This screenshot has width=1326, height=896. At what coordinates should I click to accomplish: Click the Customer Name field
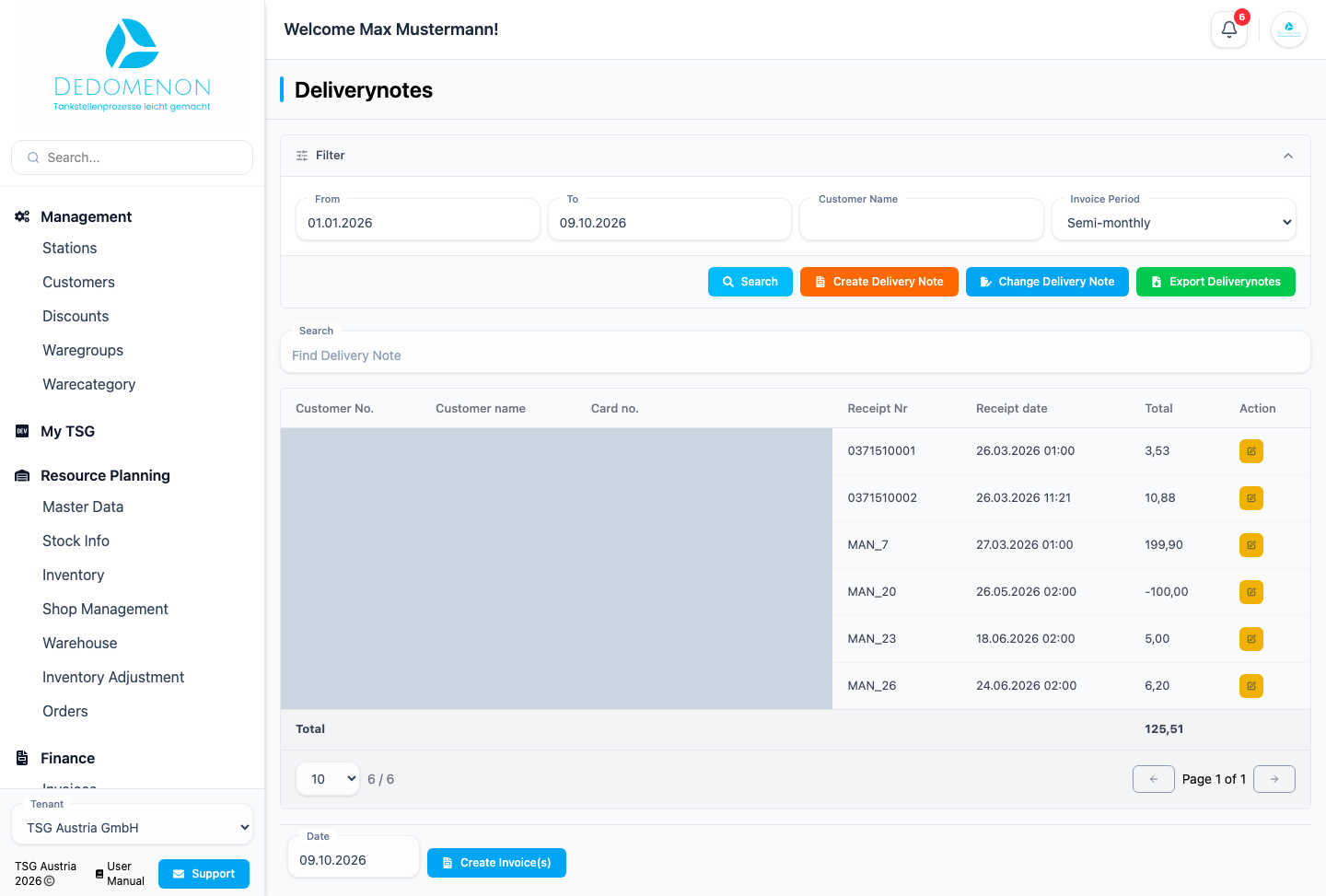point(921,222)
